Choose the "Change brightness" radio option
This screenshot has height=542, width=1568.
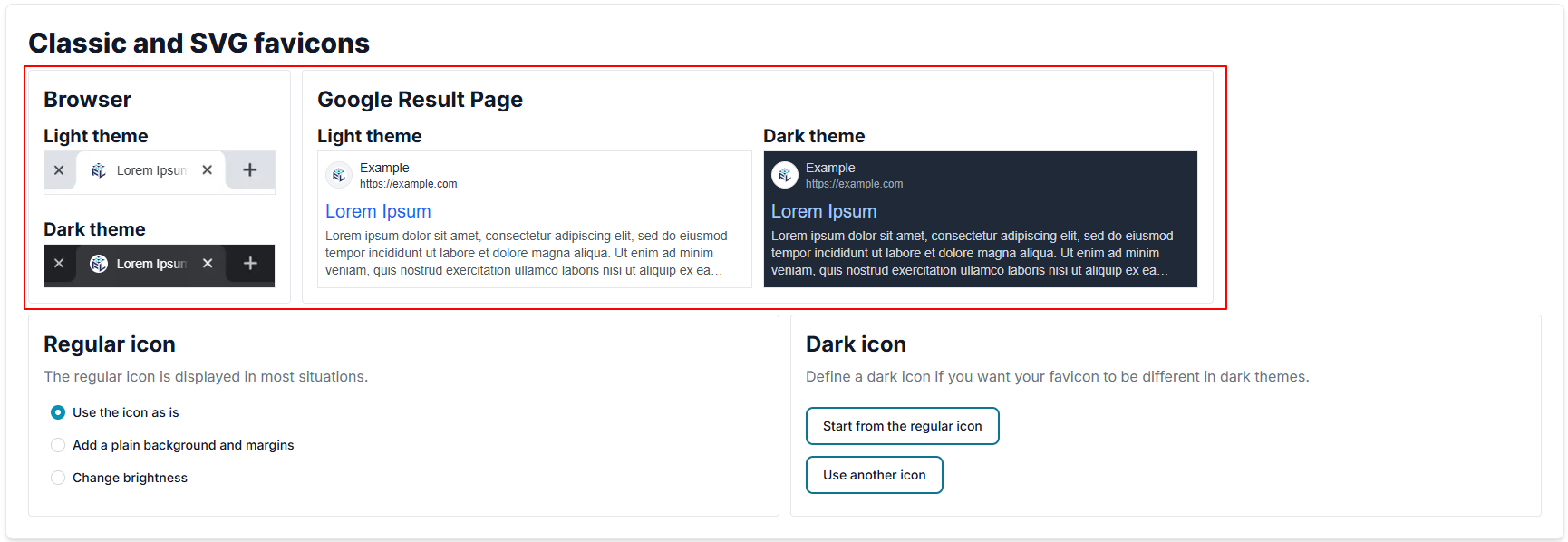pos(58,478)
